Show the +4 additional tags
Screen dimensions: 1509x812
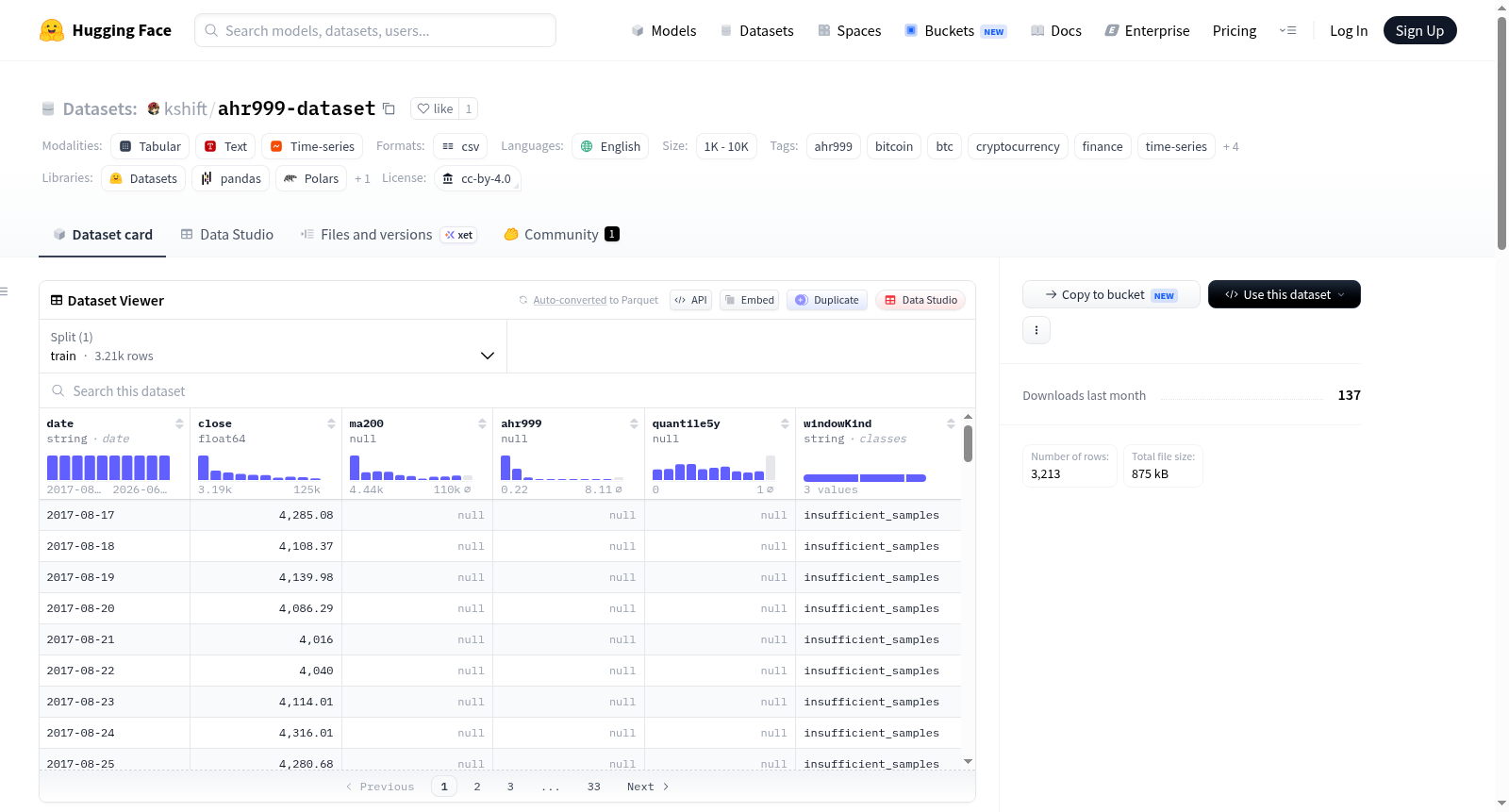tap(1231, 147)
